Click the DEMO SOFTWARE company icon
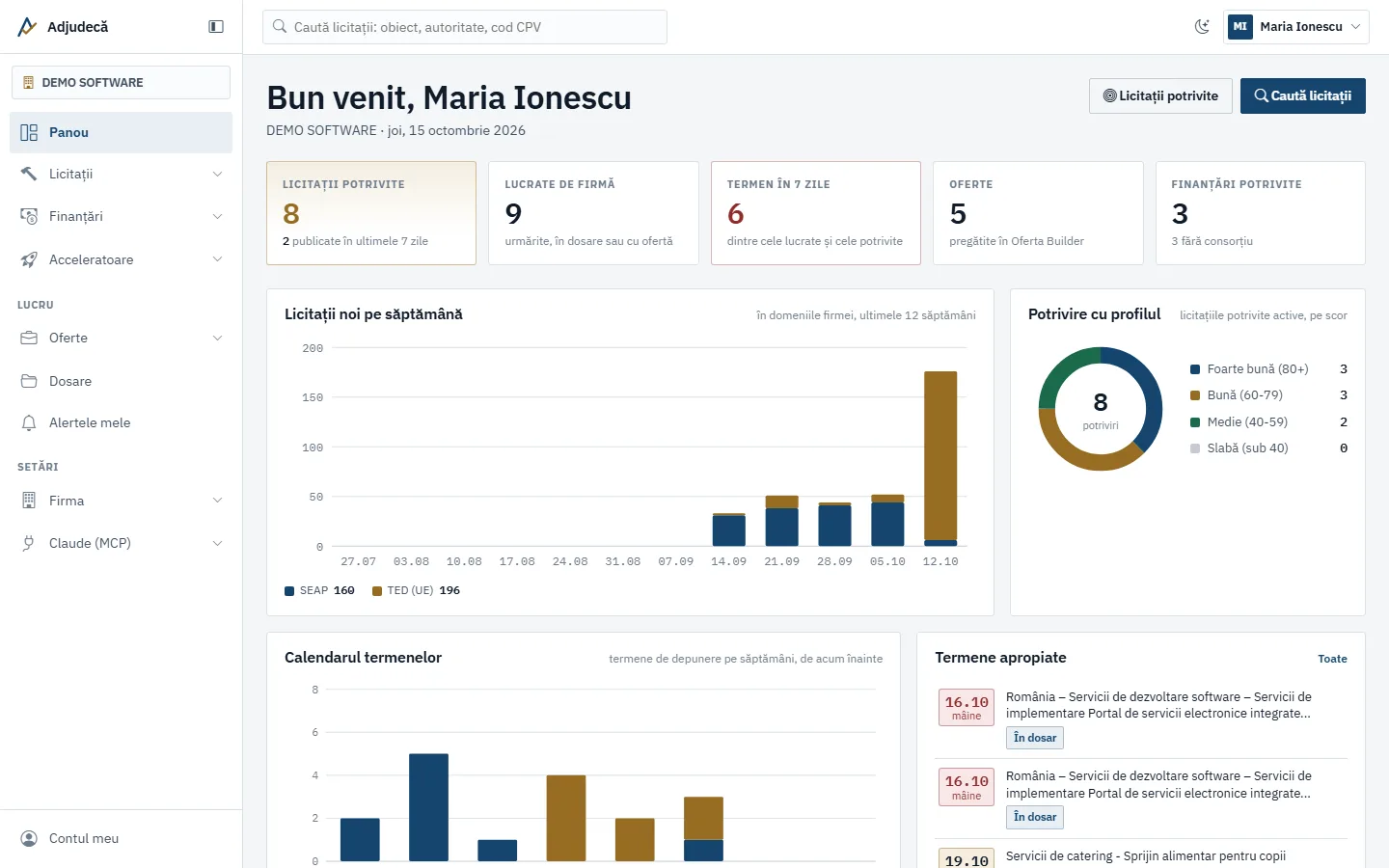The height and width of the screenshot is (868, 1389). pyautogui.click(x=29, y=83)
